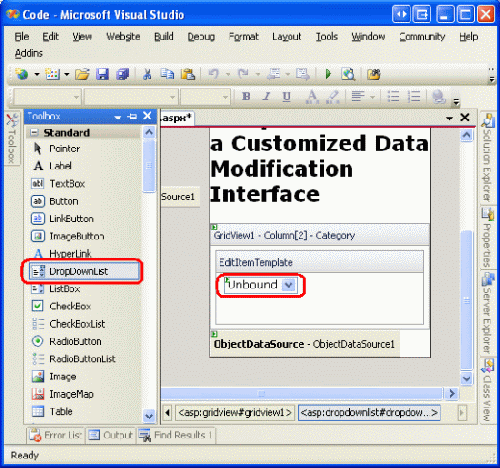Switch to the Output tab
The image size is (500, 468).
[x=111, y=435]
